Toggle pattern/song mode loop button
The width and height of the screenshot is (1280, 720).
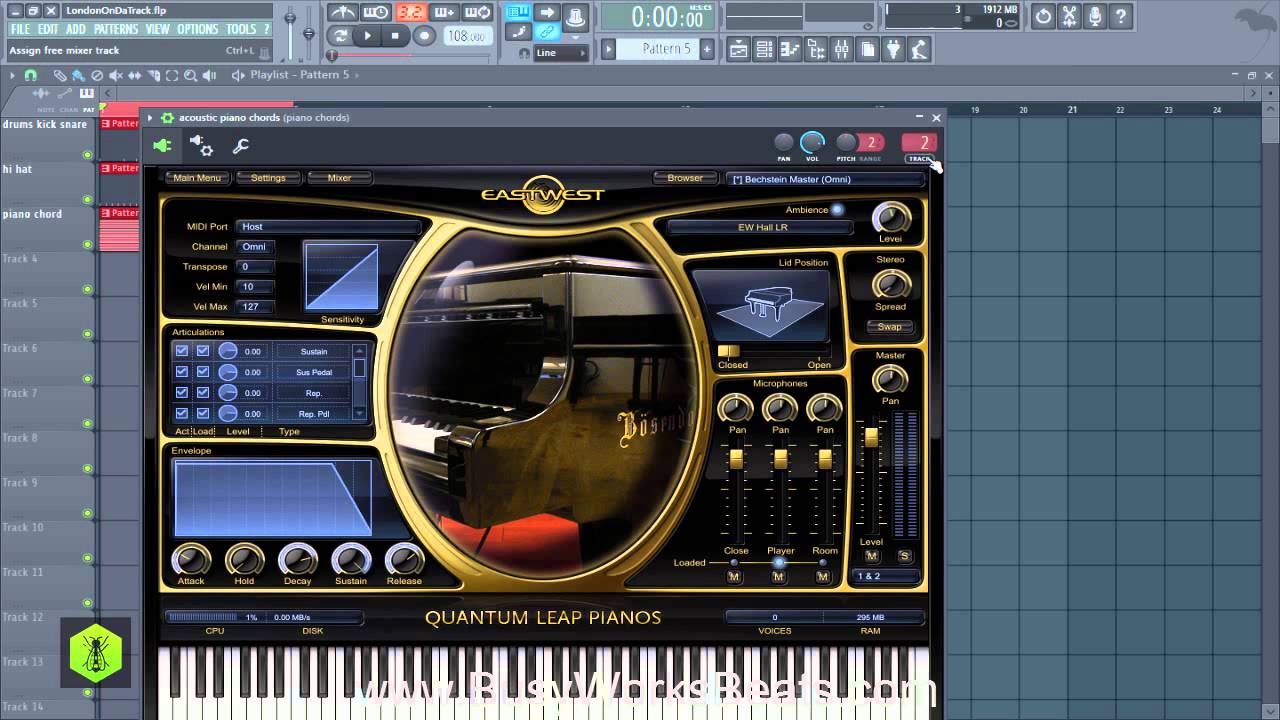(x=341, y=36)
